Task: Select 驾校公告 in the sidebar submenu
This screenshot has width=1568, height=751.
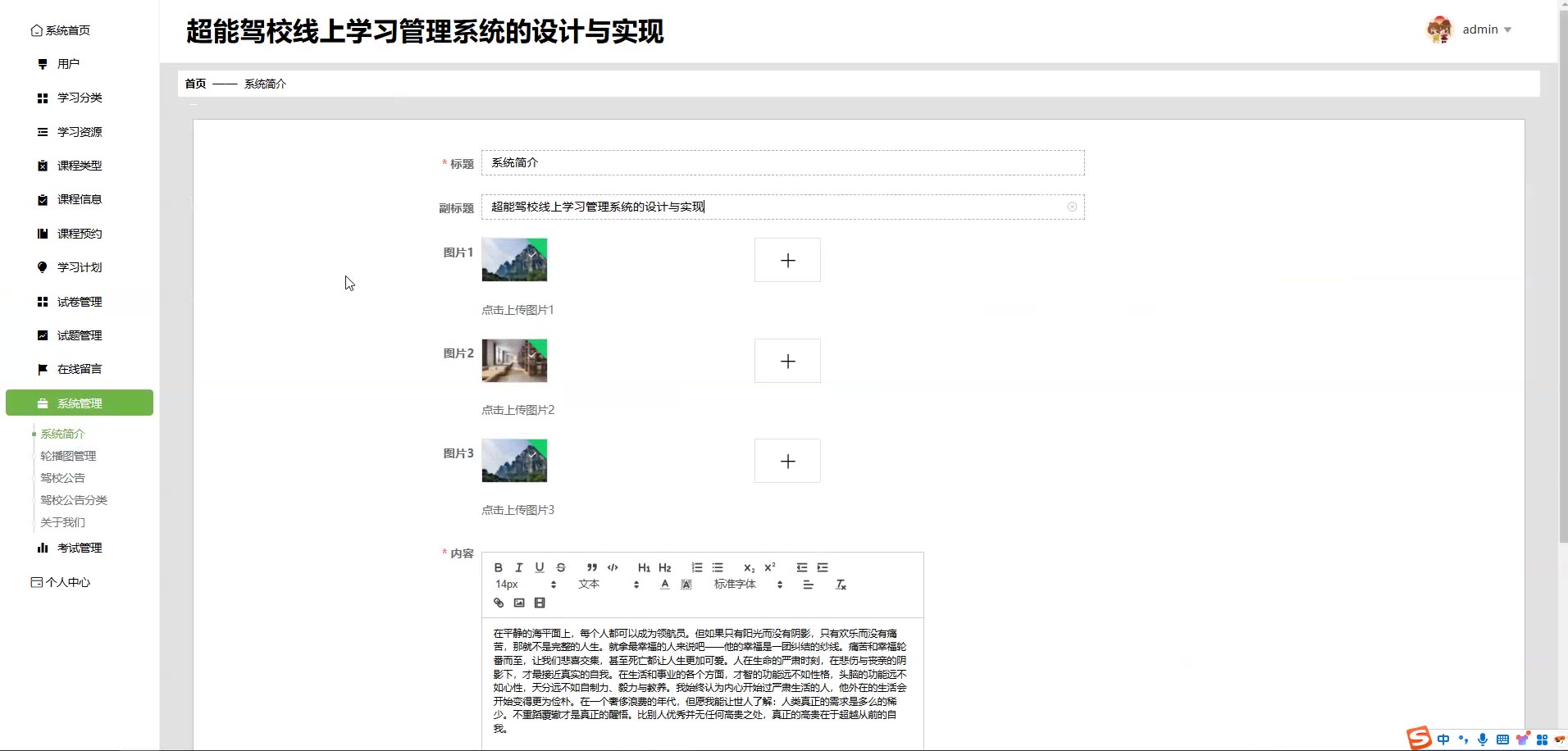Action: click(x=62, y=478)
